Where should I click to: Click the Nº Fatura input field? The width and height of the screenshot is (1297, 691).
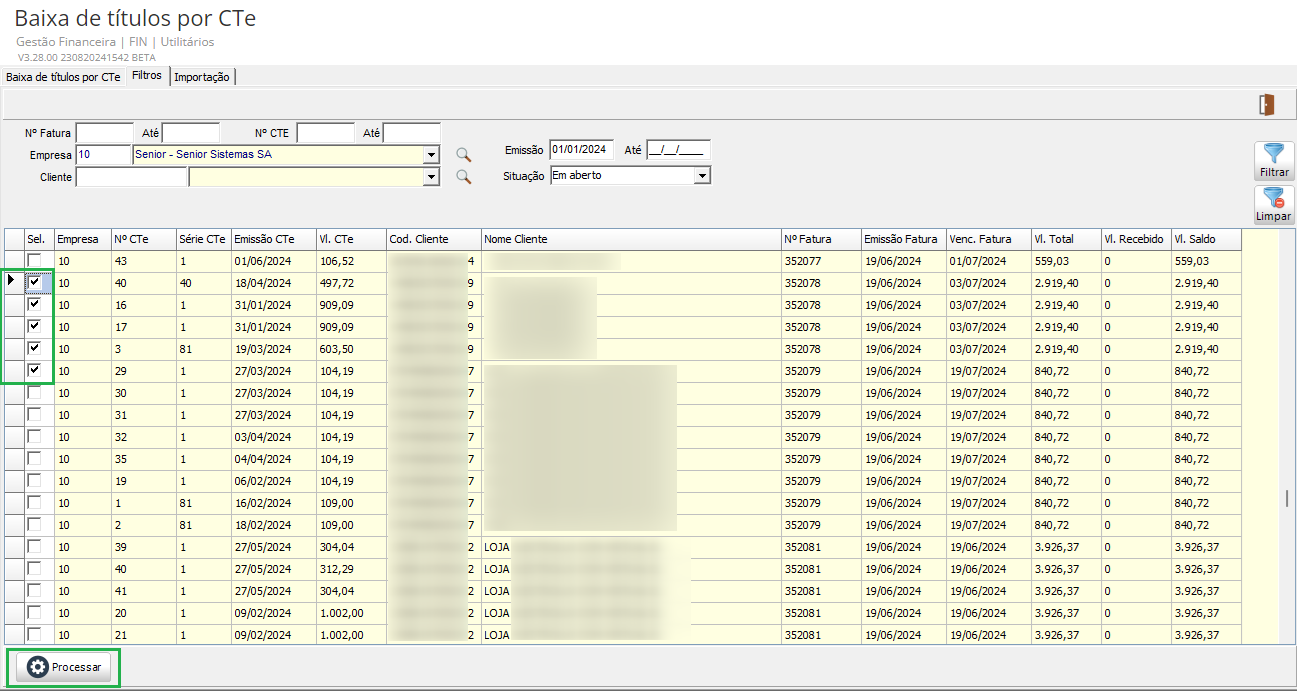(104, 133)
